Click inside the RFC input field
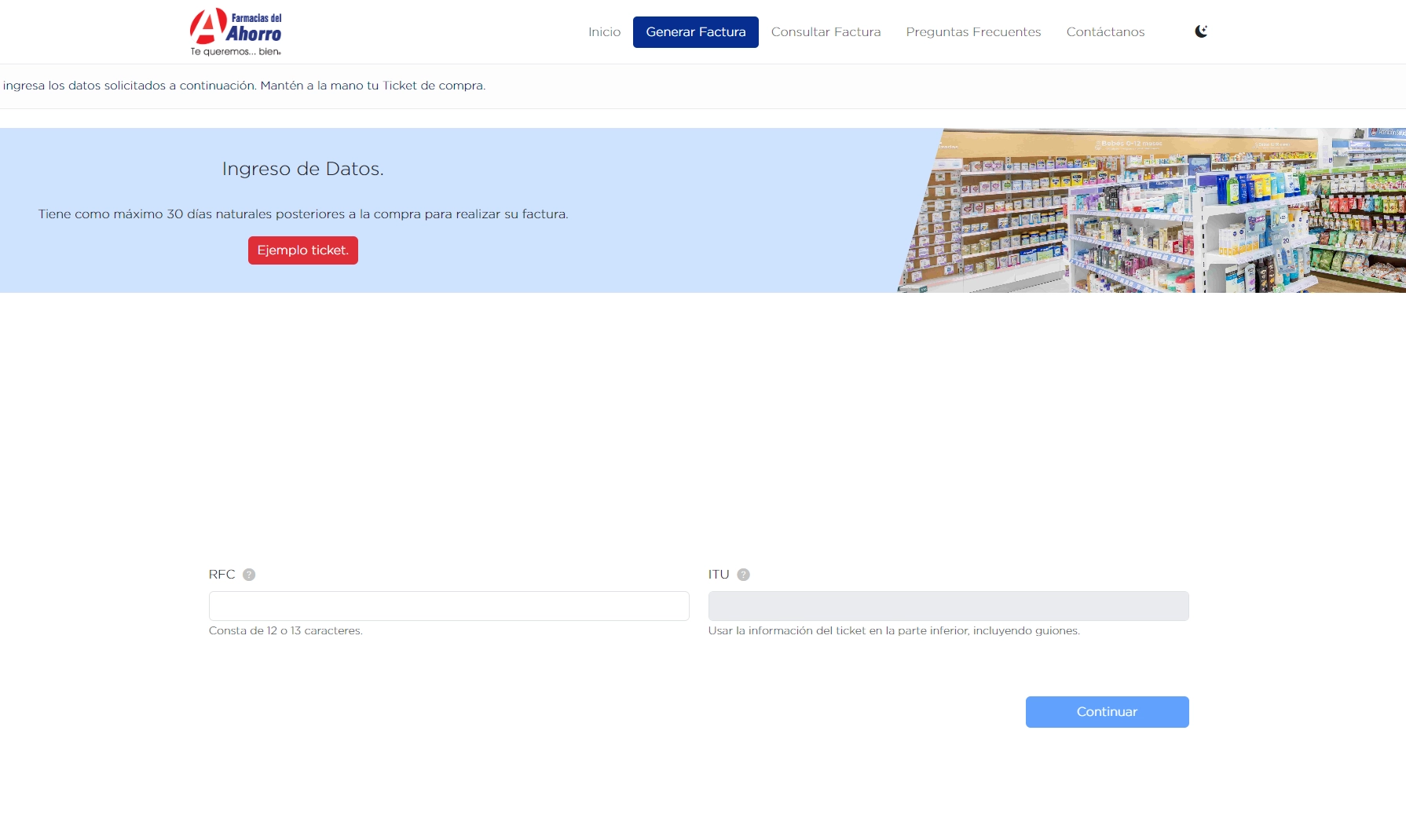Screen dimensions: 1406x840 pos(449,605)
